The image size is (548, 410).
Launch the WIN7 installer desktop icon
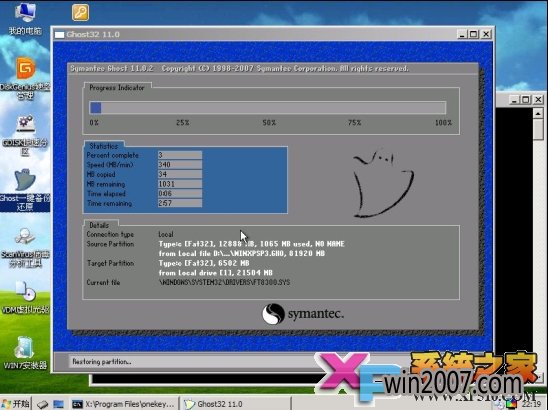pos(25,353)
